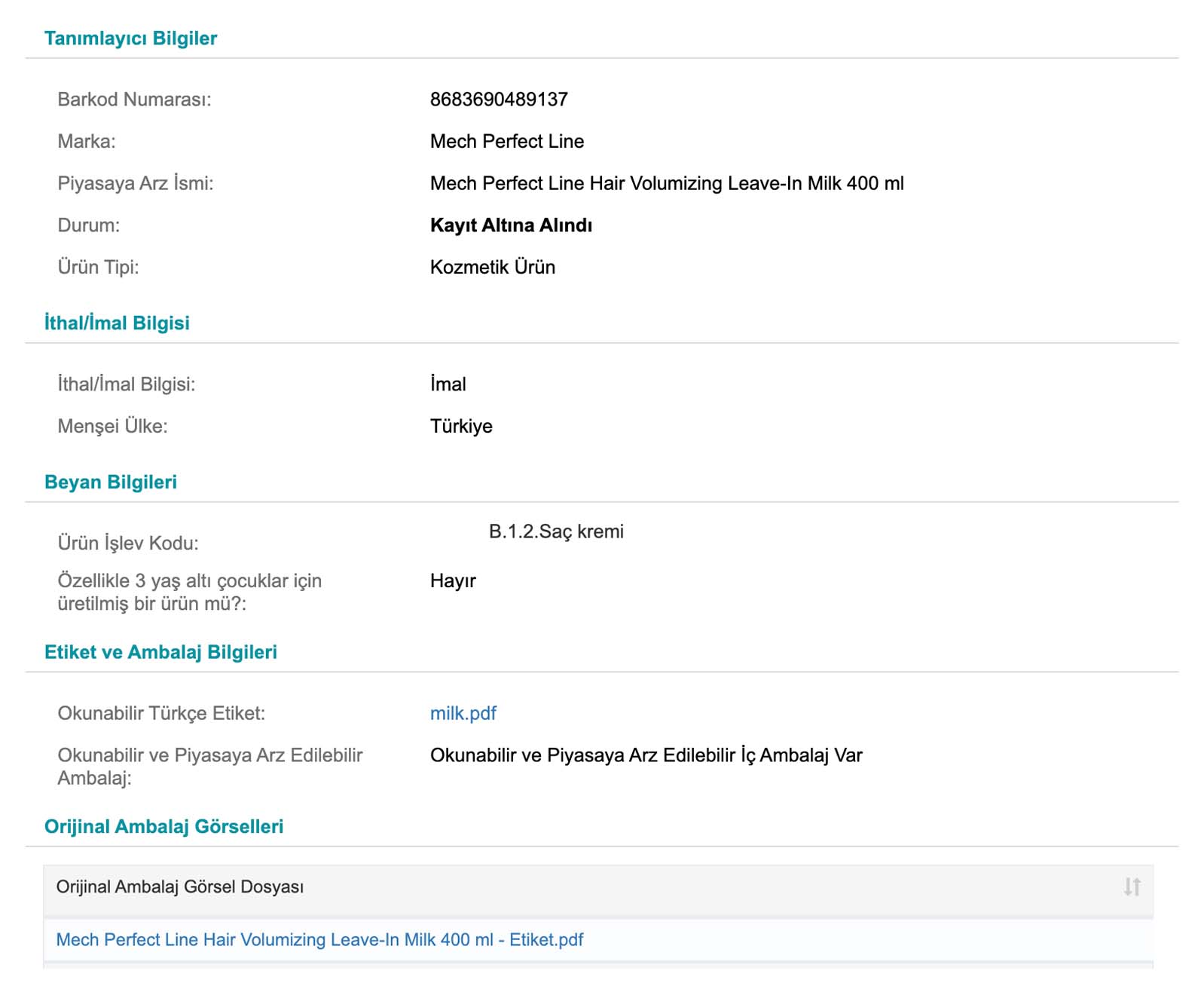This screenshot has width=1204, height=989.
Task: Click the Piyasaya Arz İsmi product name value
Action: point(667,183)
